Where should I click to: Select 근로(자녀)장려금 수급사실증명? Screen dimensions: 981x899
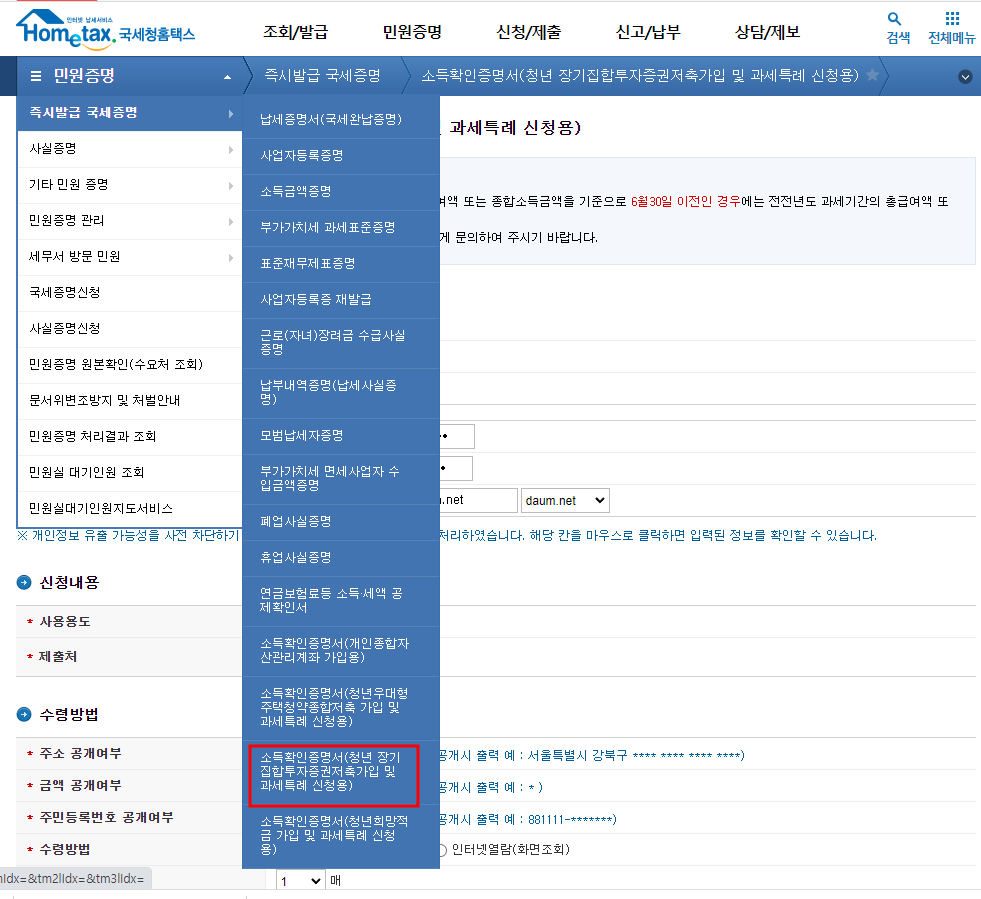pos(341,342)
